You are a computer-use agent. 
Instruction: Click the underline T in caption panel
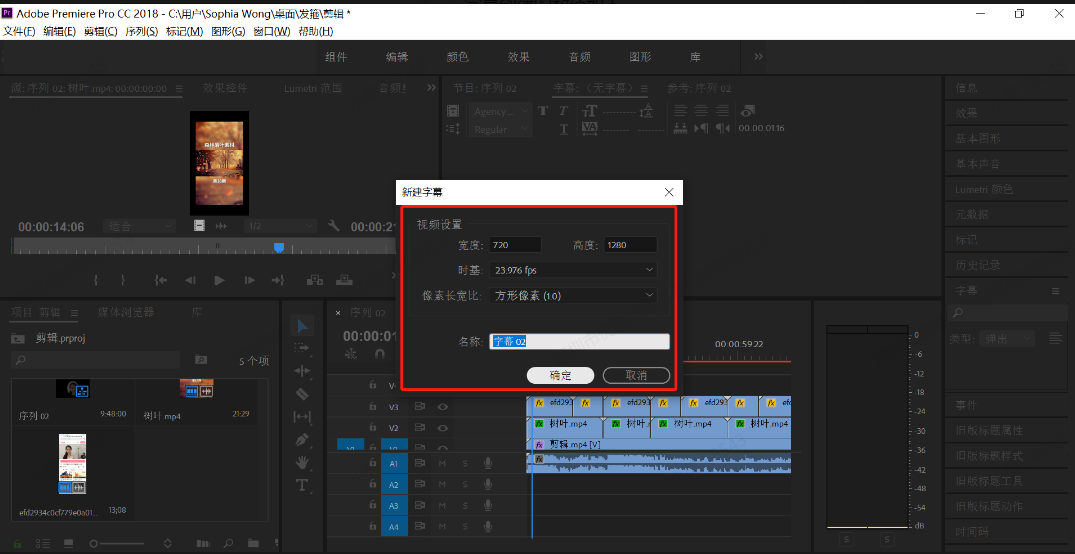pyautogui.click(x=564, y=129)
